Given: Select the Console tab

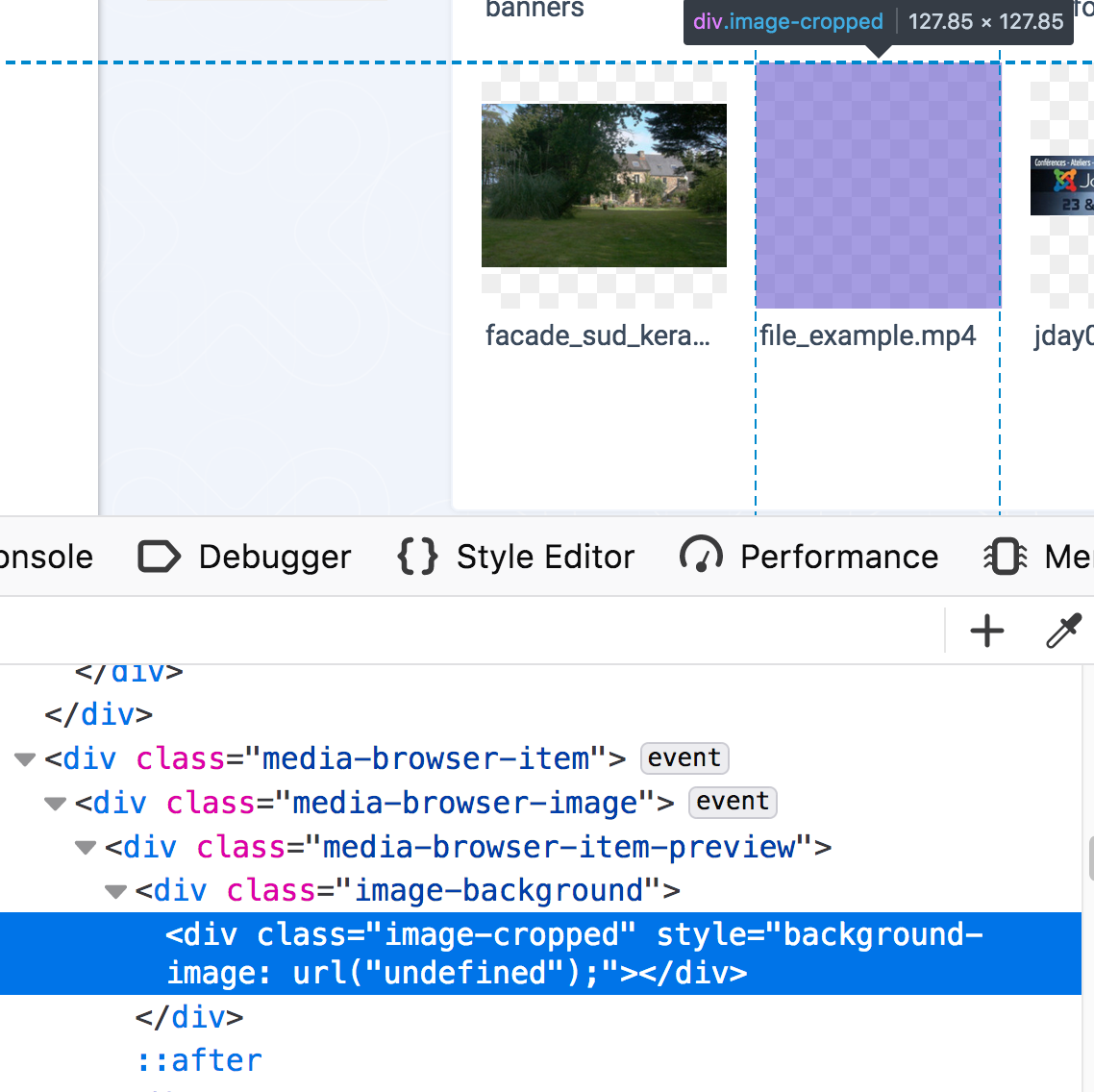Looking at the screenshot, I should coord(46,557).
